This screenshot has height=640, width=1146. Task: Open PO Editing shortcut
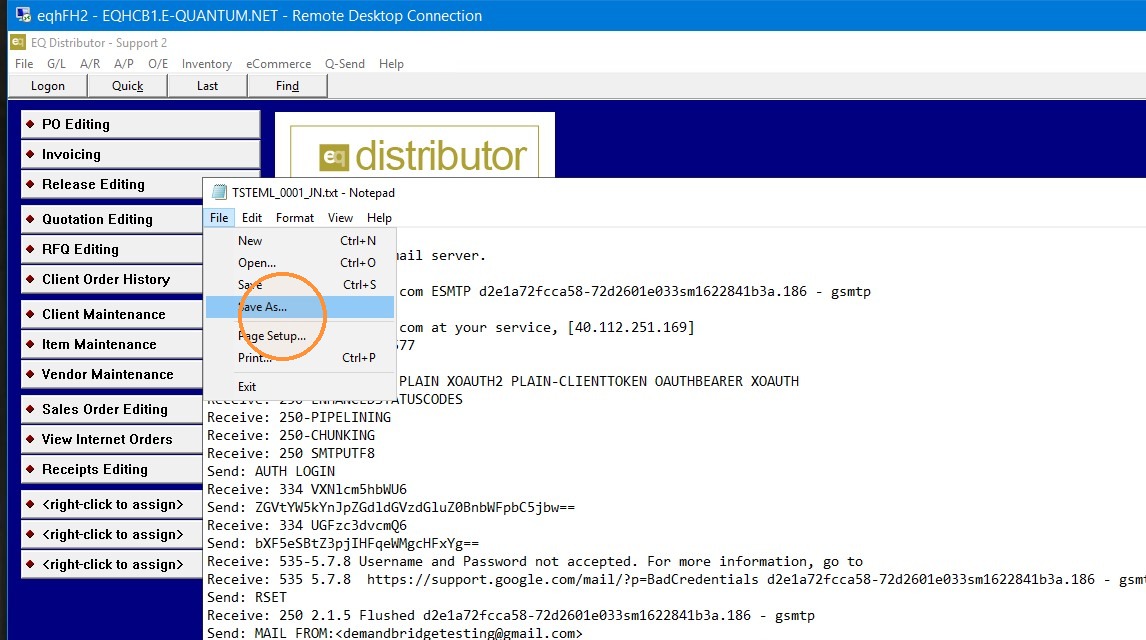(x=140, y=124)
